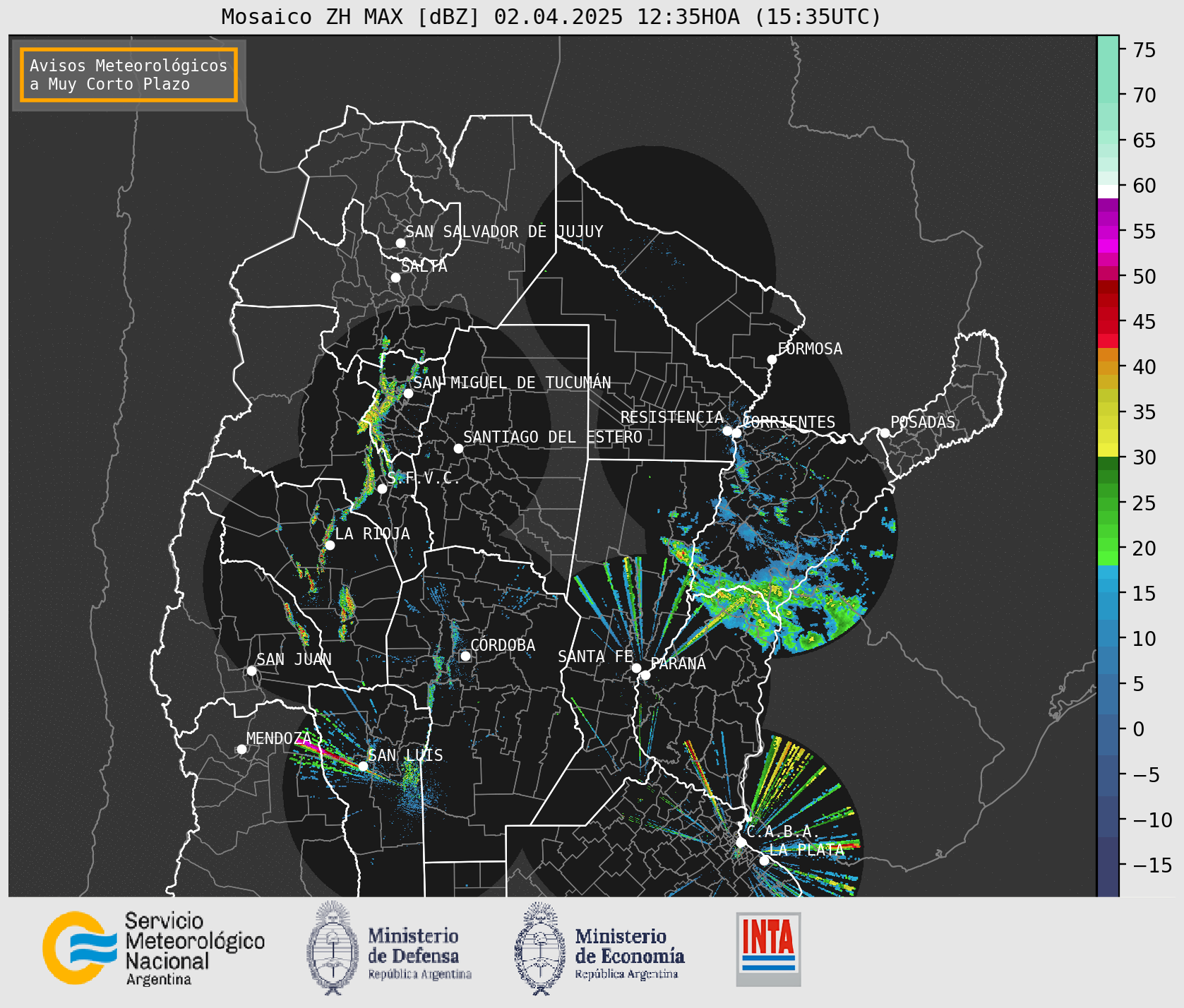Click the -10 value on color scale
The image size is (1184, 1008).
(x=1152, y=820)
